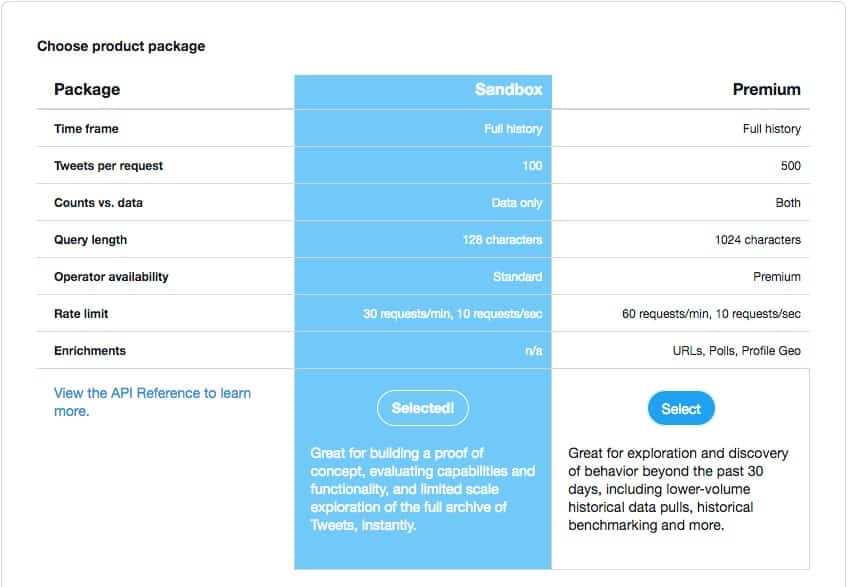Select the Premium column header
854x587 pixels.
(x=766, y=89)
